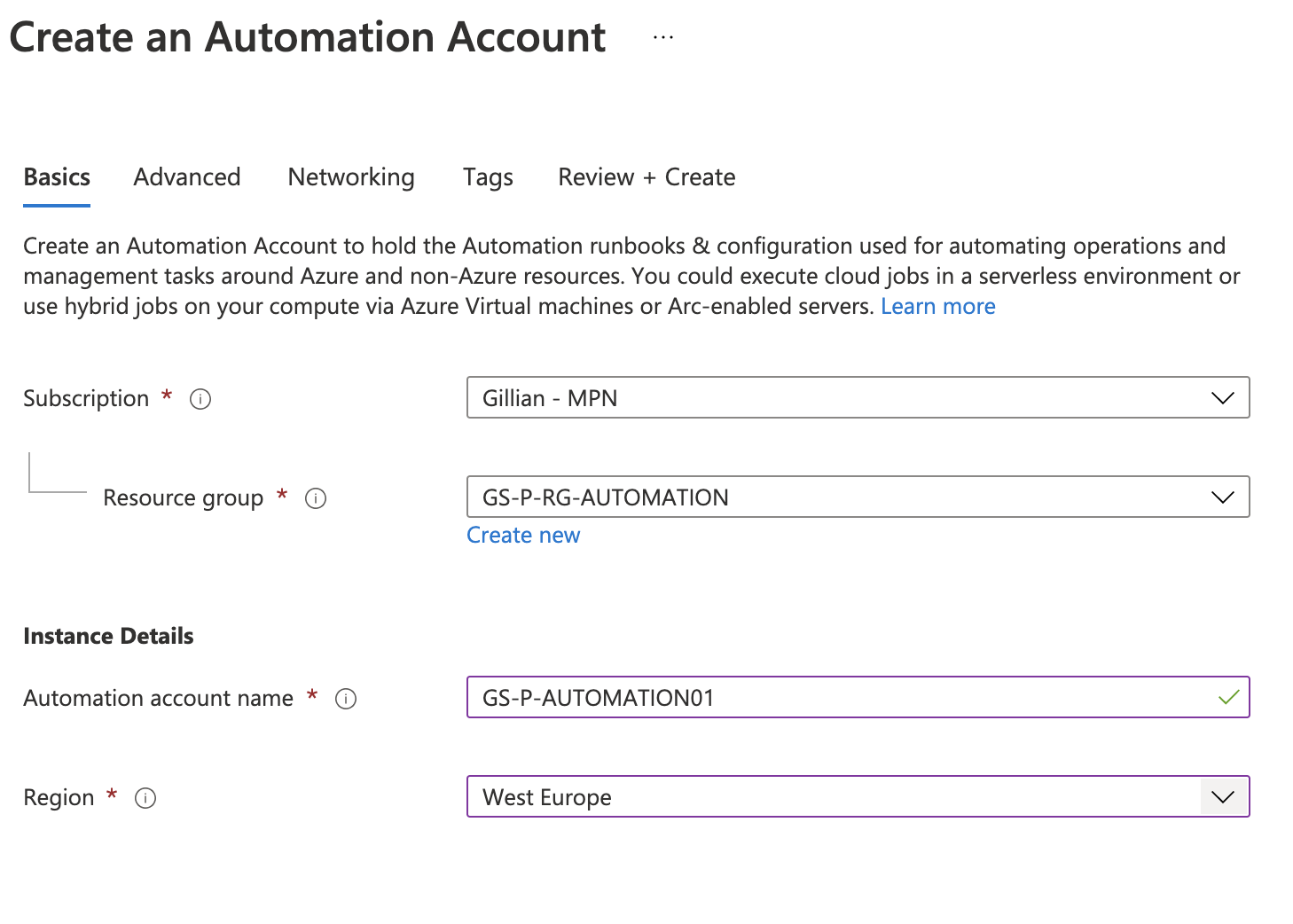Screen dimensions: 1293x924
Task: Select the Tags tab
Action: pos(487,176)
